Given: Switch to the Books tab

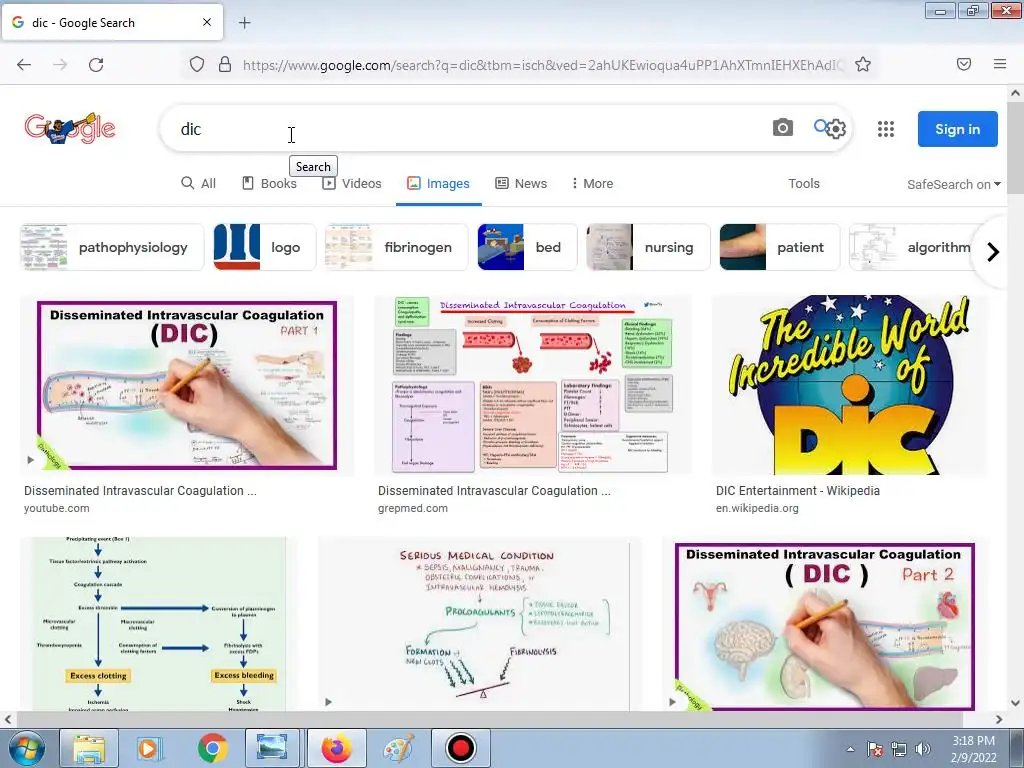Looking at the screenshot, I should point(269,184).
